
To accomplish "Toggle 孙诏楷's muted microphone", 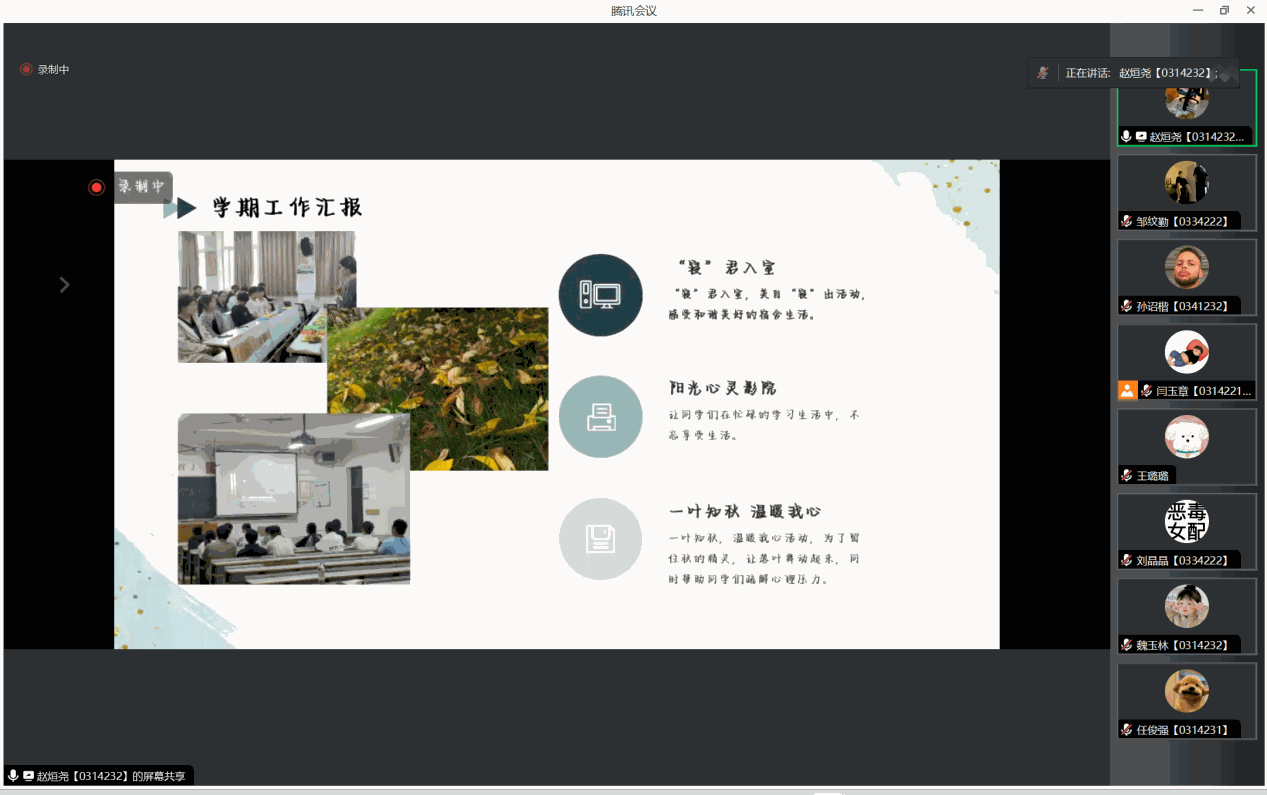I will pos(1126,306).
